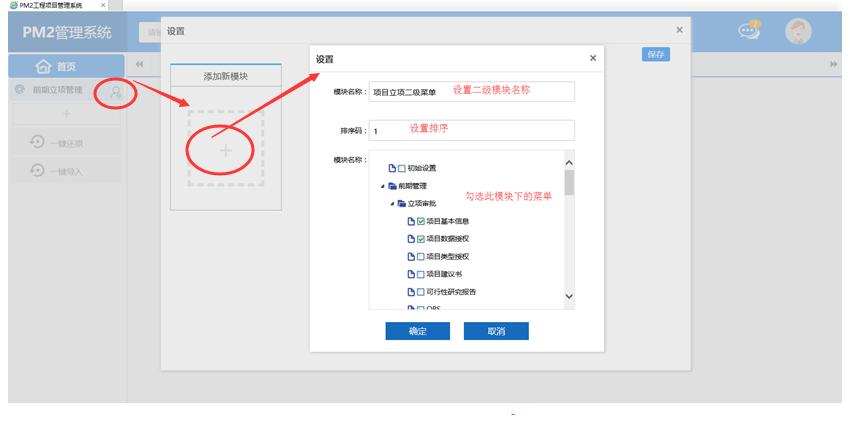850x421 pixels.
Task: Click the user avatar in the header
Action: click(797, 31)
